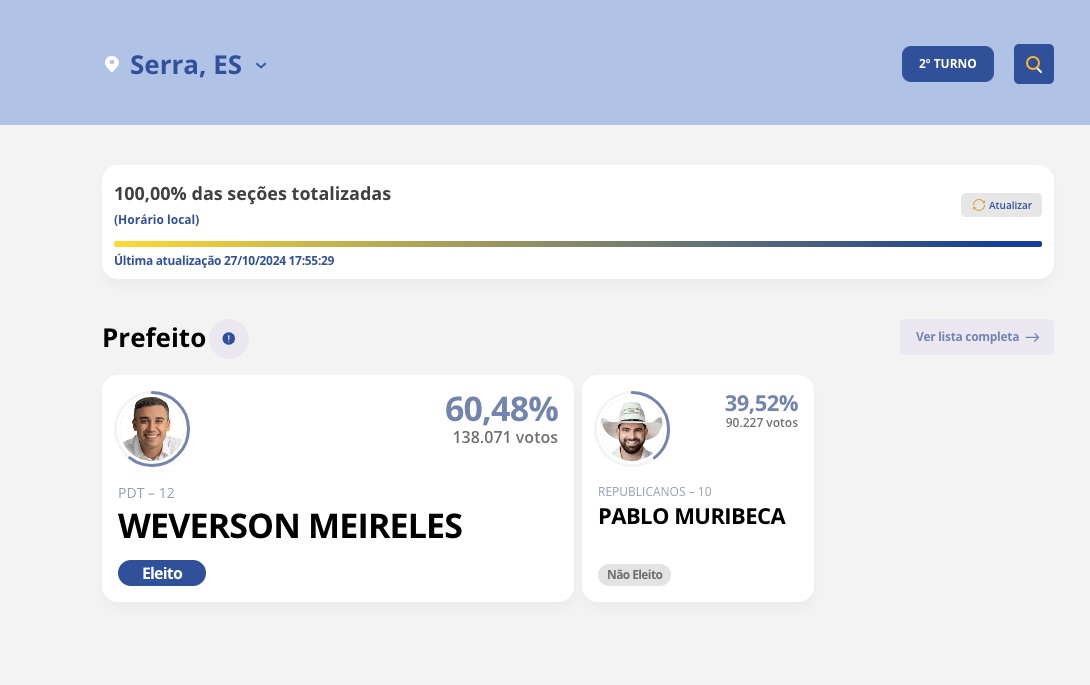The image size is (1090, 685).
Task: Select the 2º TURNO round button
Action: (947, 63)
